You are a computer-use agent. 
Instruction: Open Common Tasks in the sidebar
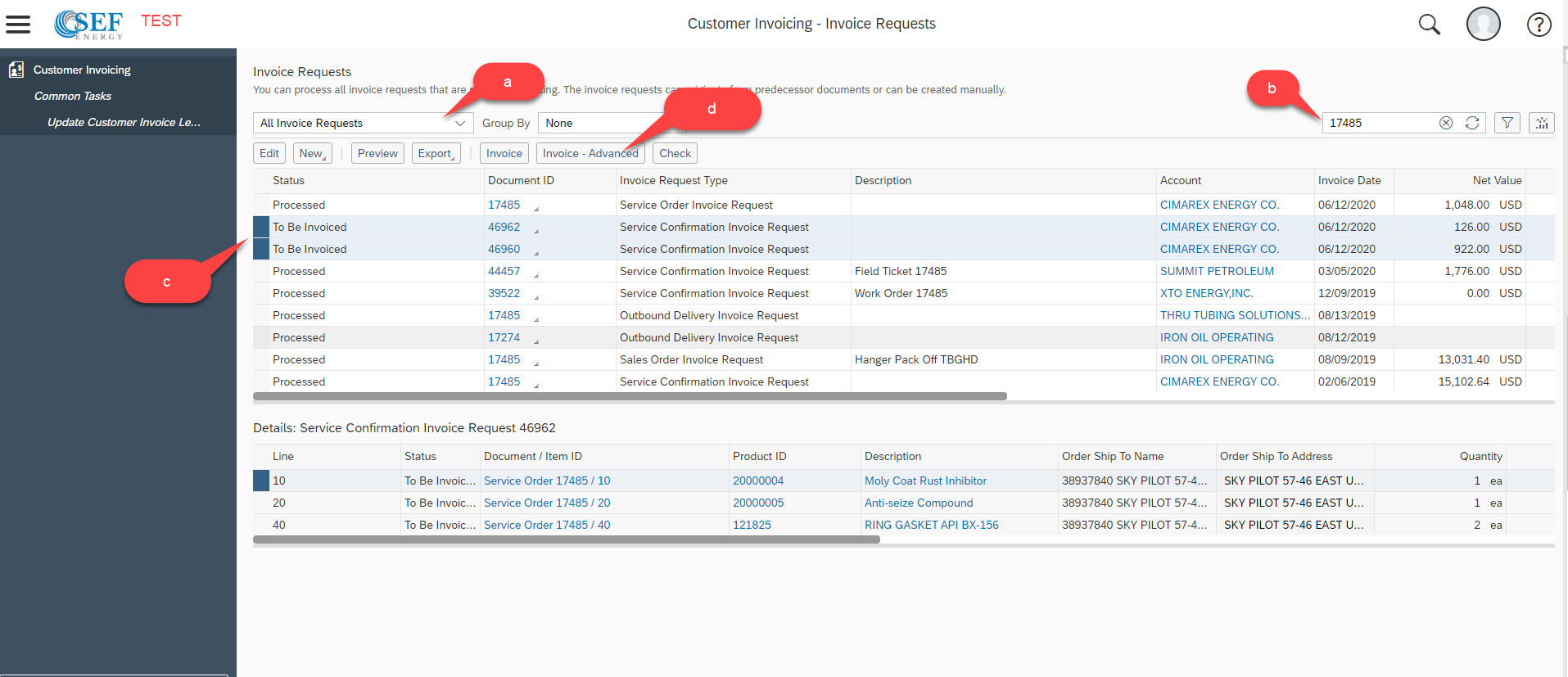[x=73, y=96]
